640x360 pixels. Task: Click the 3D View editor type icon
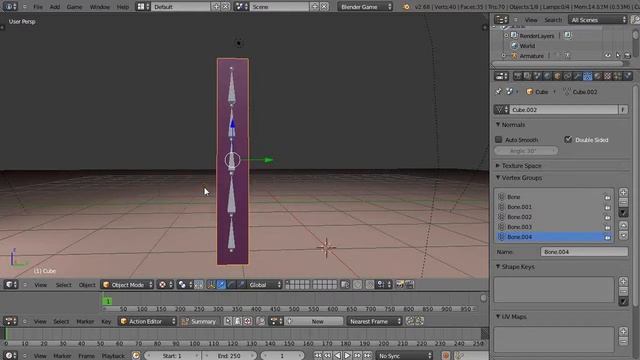pyautogui.click(x=11, y=284)
